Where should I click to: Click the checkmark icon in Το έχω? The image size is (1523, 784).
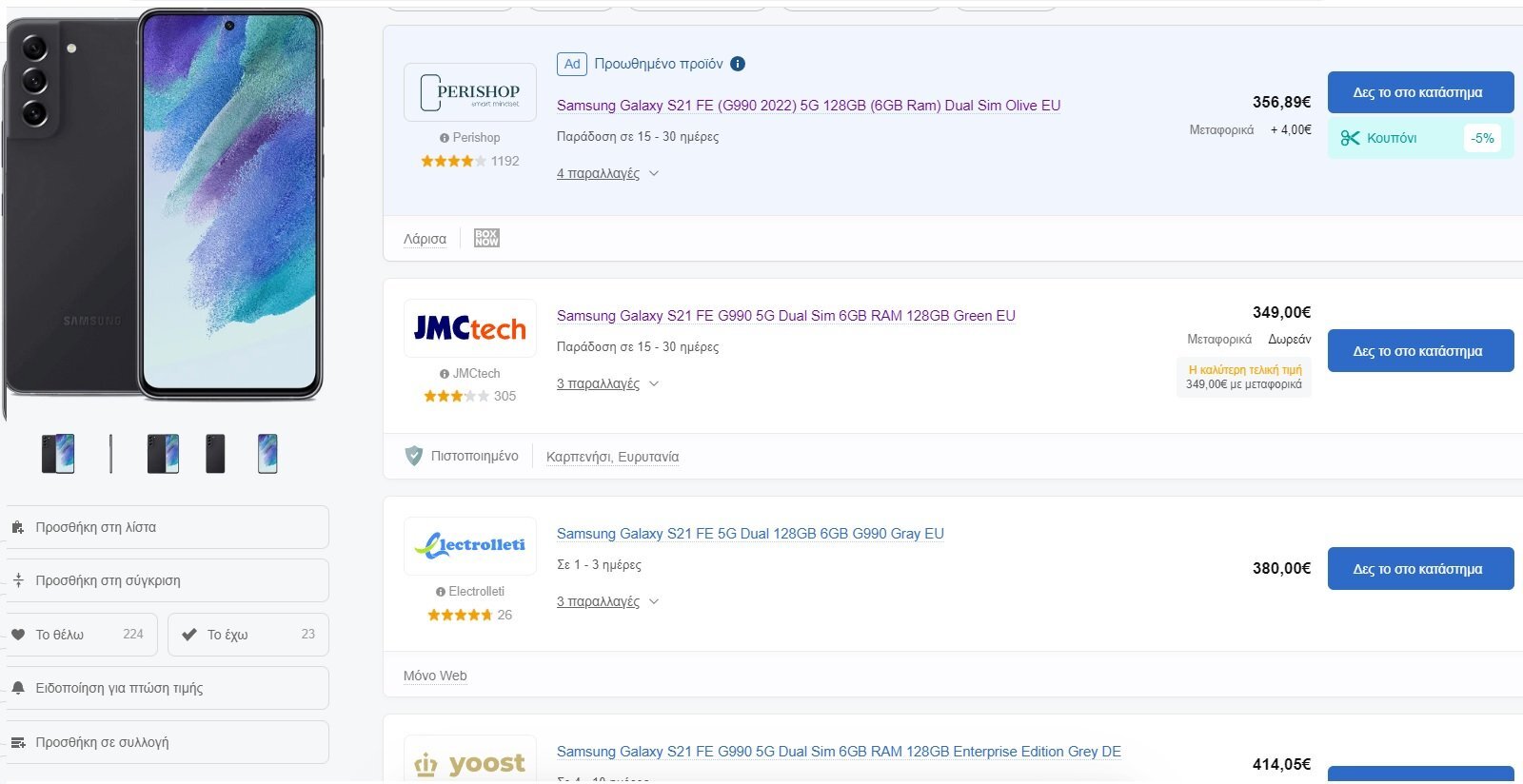(189, 635)
